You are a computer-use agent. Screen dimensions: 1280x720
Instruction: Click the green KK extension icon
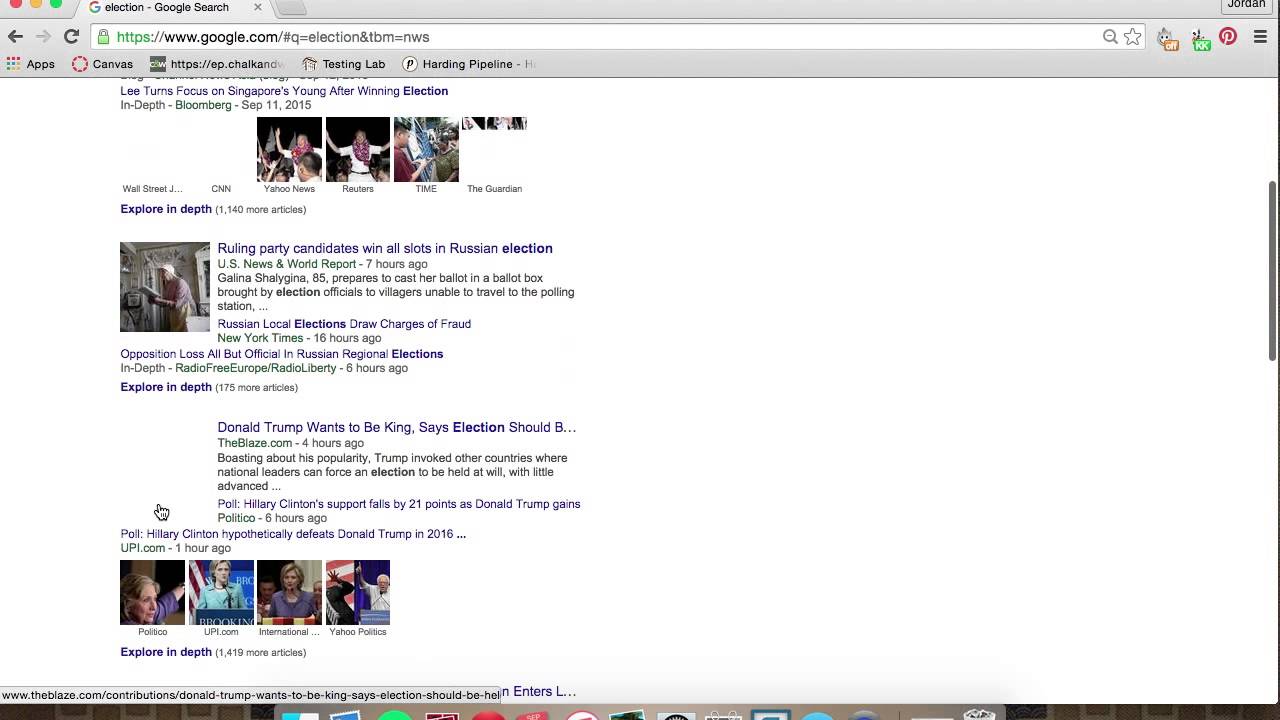[x=1200, y=38]
